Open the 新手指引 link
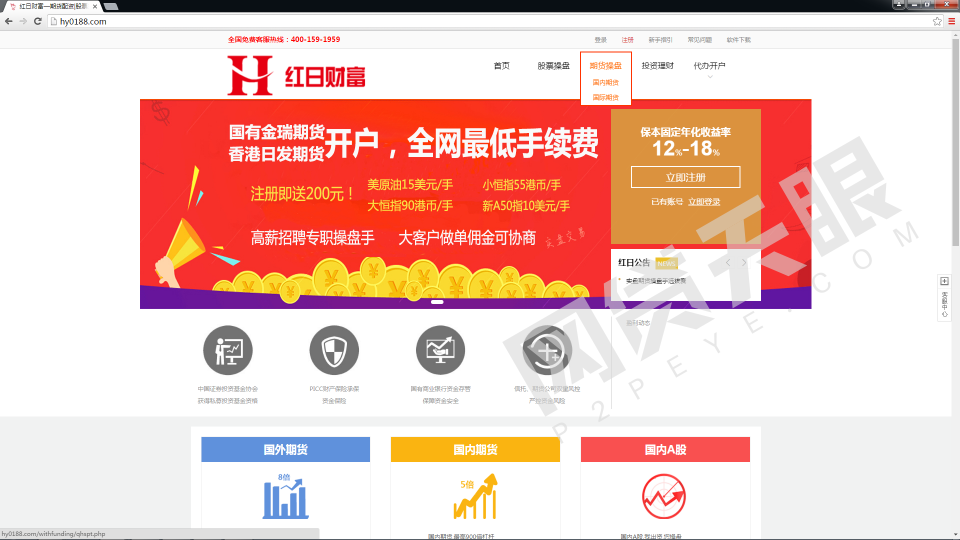 [x=661, y=40]
